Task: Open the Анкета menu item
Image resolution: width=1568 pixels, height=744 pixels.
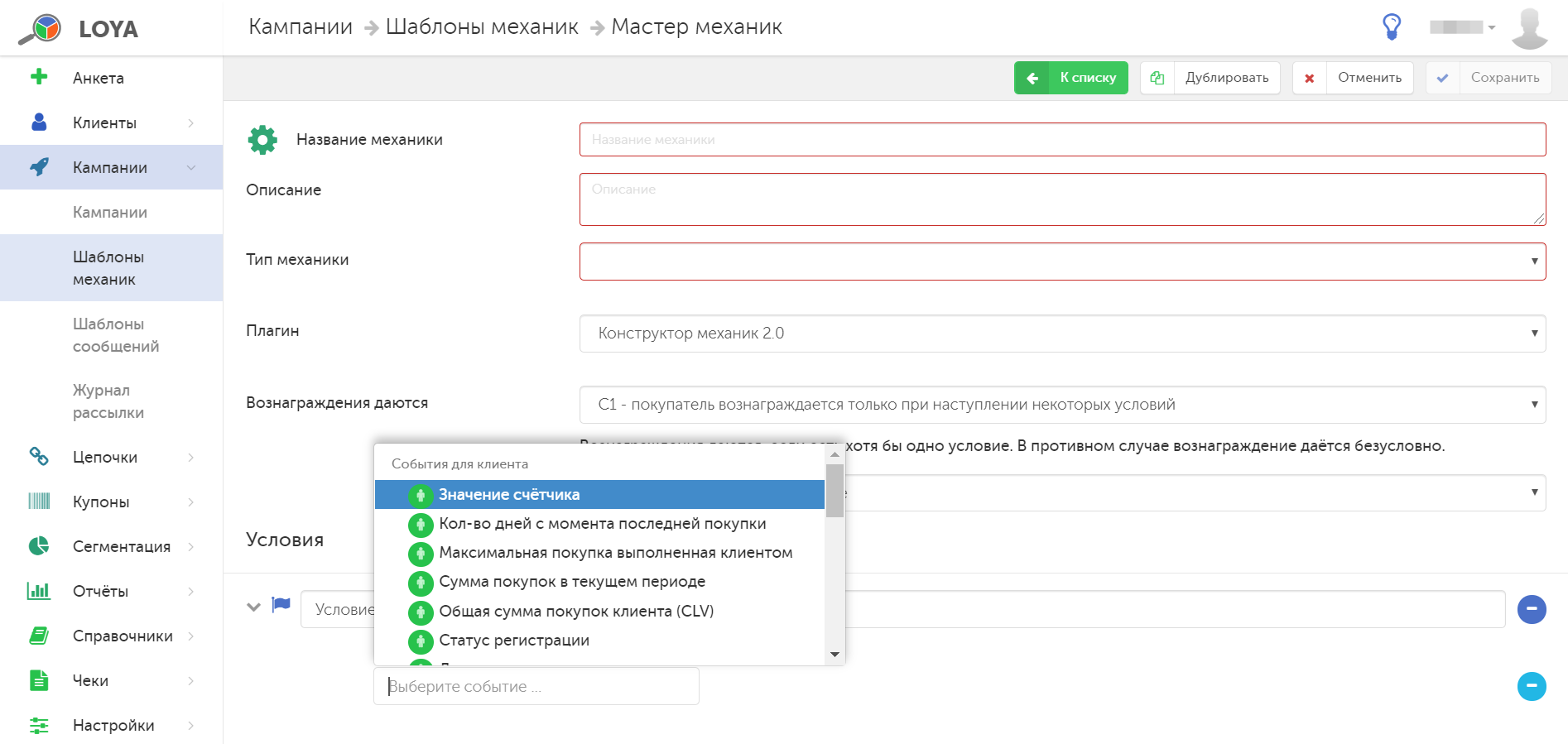Action: pyautogui.click(x=99, y=78)
